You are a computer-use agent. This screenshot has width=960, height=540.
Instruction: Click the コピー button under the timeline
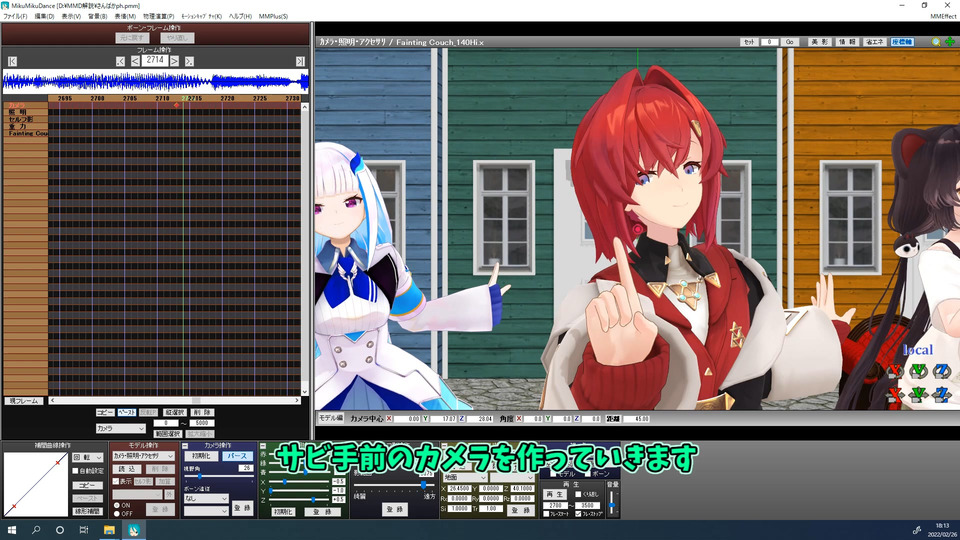tap(105, 413)
